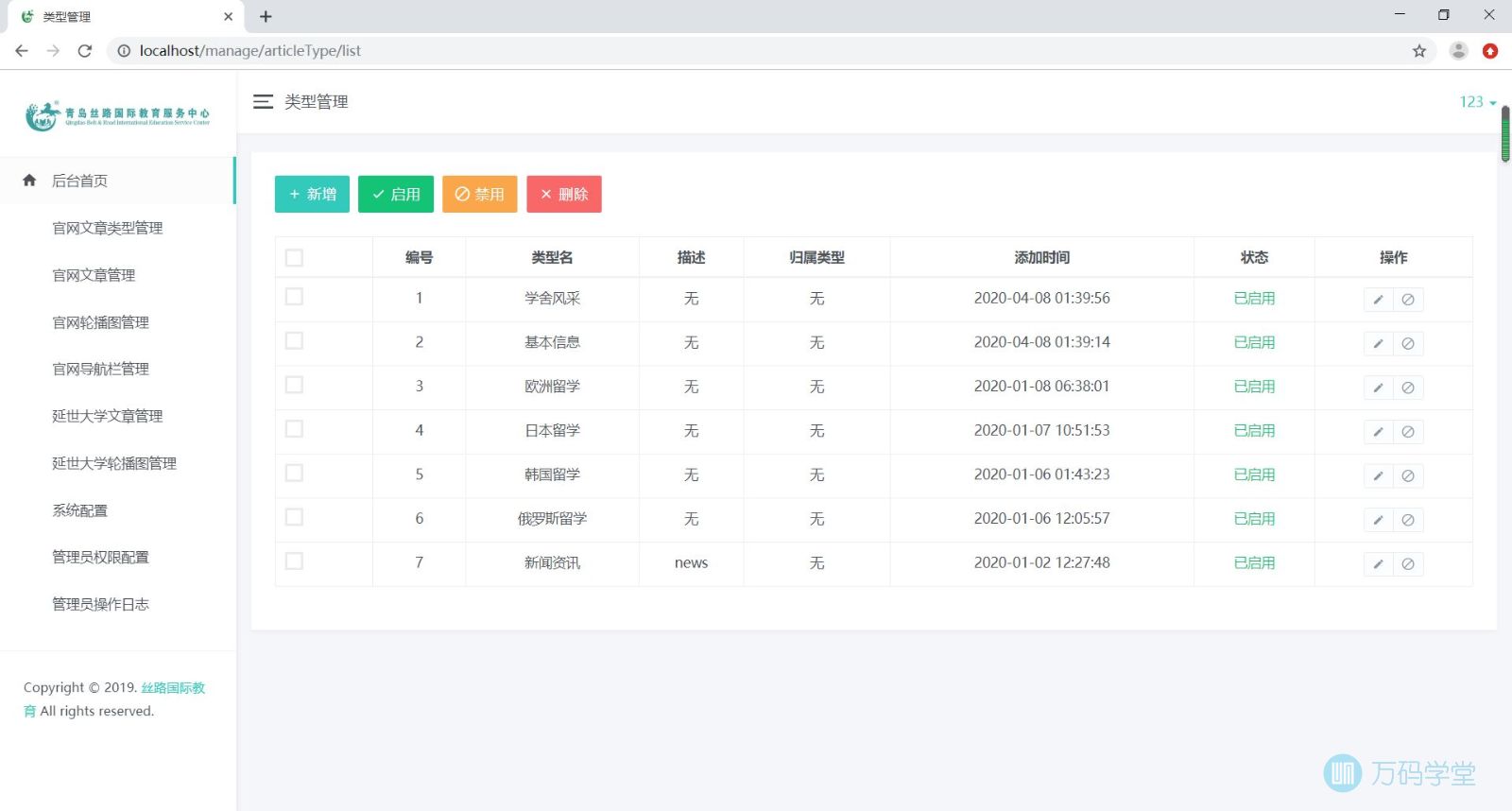Click the 已启用 status for 学舍风采
This screenshot has width=1512, height=811.
tap(1254, 298)
